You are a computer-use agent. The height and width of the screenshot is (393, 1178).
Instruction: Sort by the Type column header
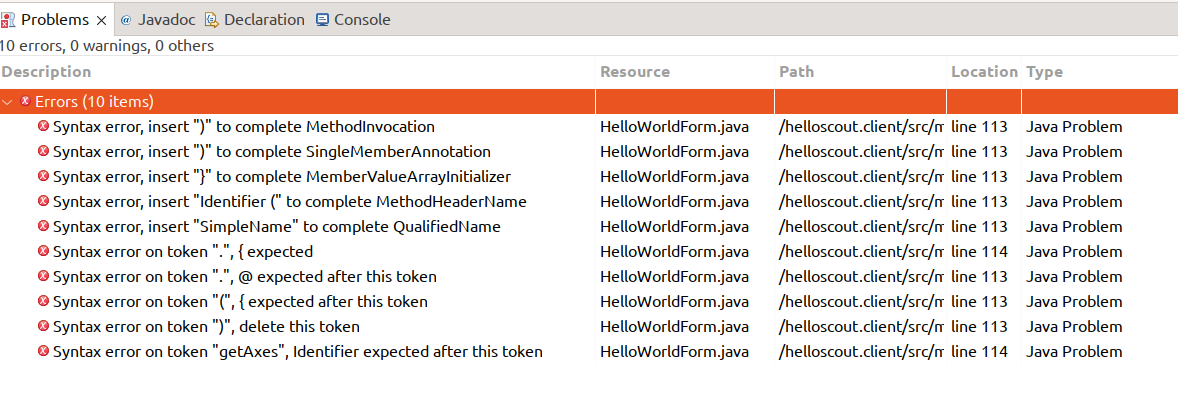pos(1044,72)
